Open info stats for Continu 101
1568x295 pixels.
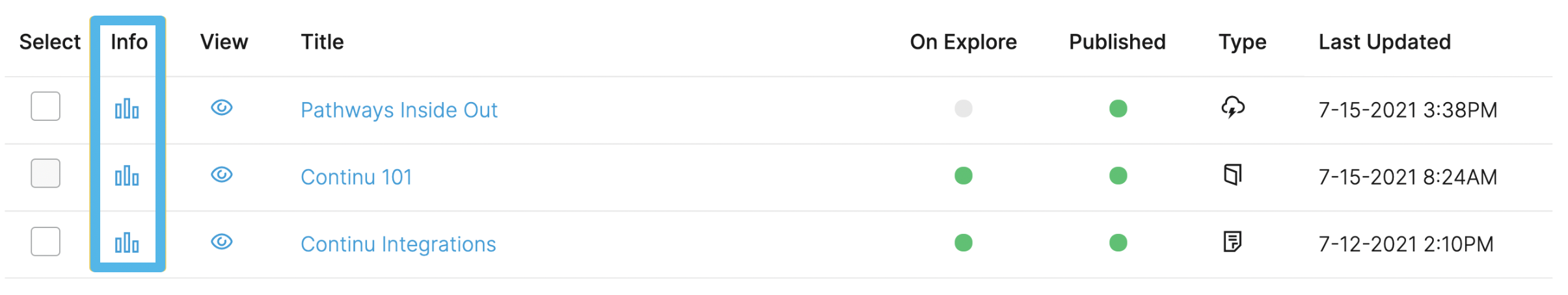(127, 175)
